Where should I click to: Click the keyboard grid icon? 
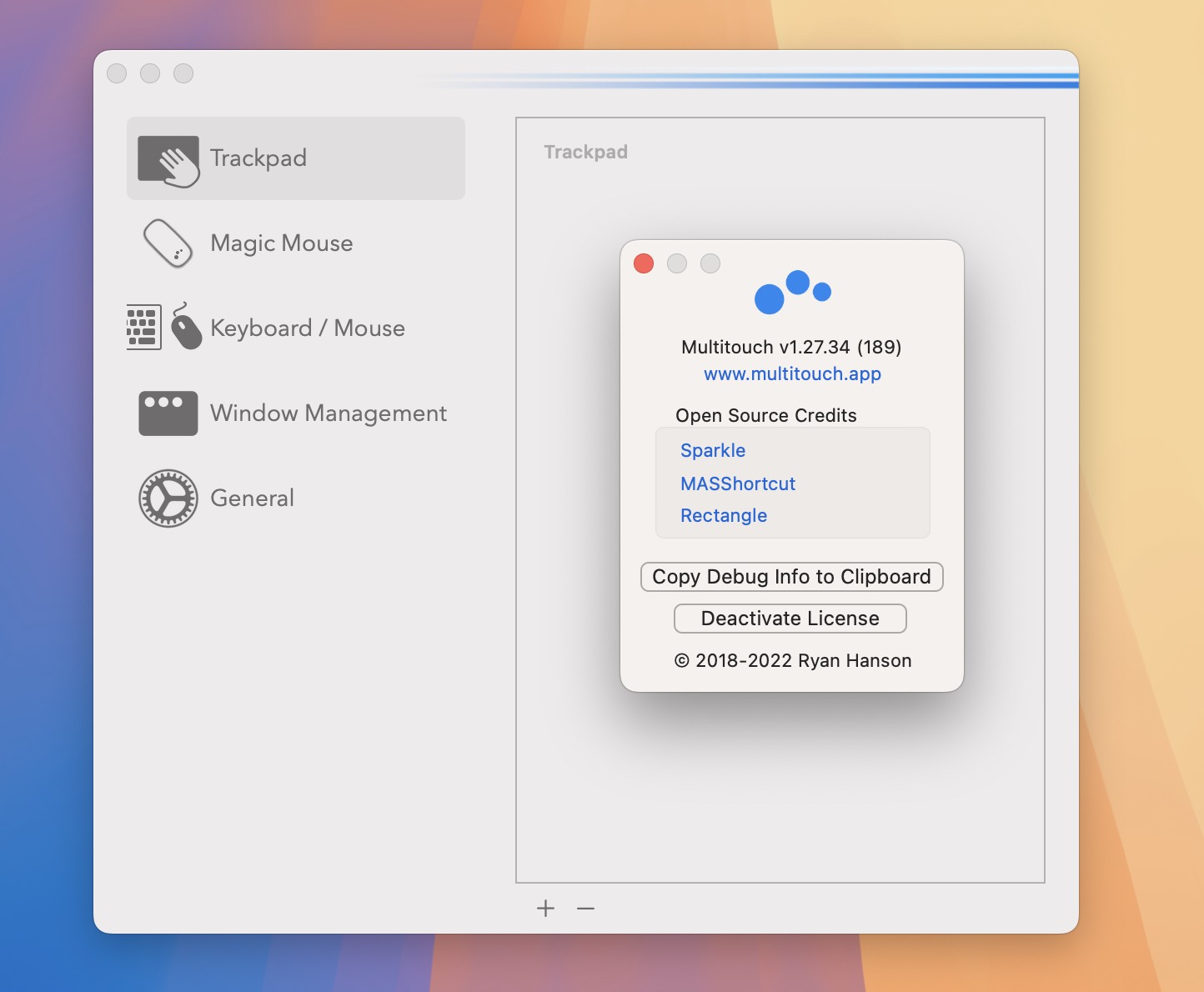(x=143, y=327)
